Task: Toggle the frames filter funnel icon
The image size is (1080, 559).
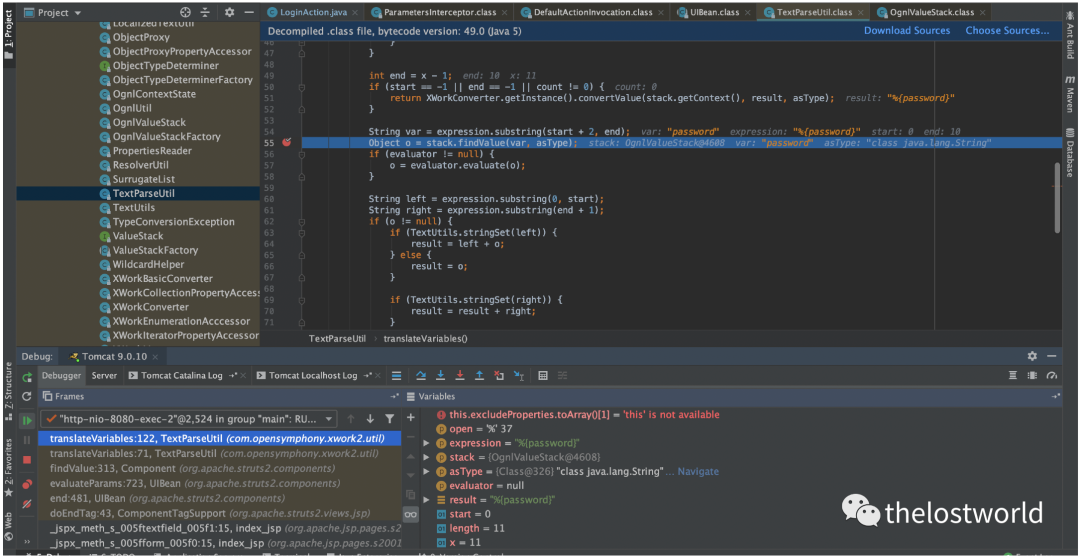Action: 390,419
